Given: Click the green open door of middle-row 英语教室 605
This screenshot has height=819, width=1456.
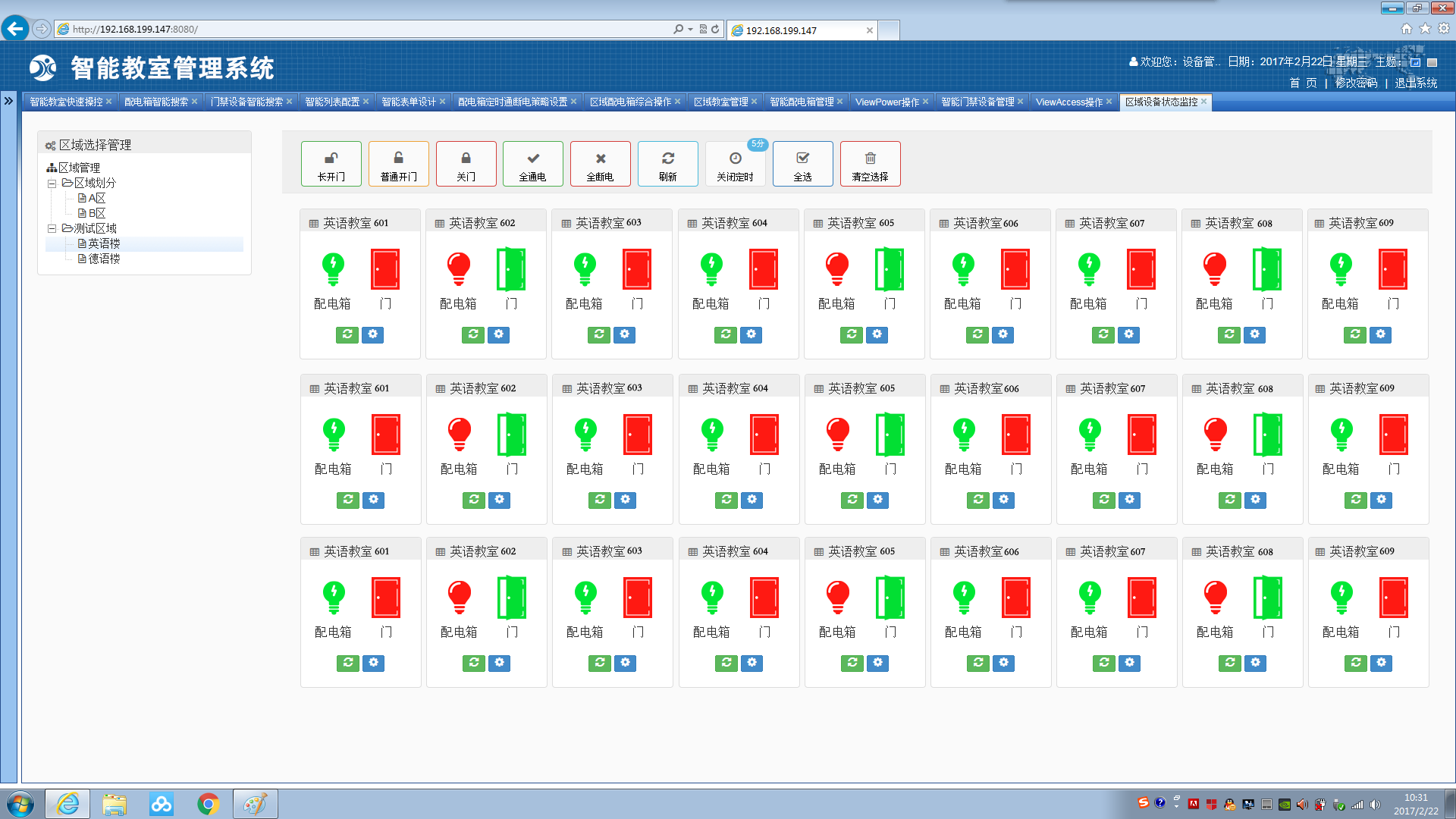Looking at the screenshot, I should click(890, 435).
